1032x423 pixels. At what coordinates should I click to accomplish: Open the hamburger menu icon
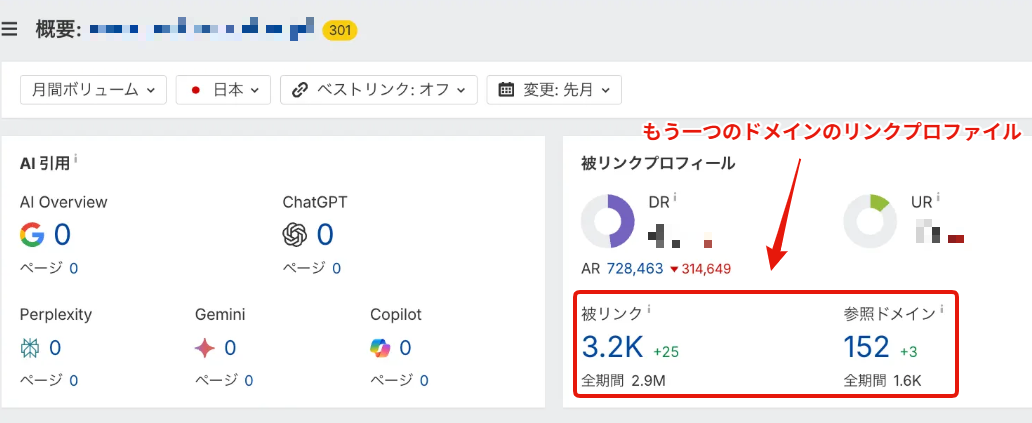10,29
